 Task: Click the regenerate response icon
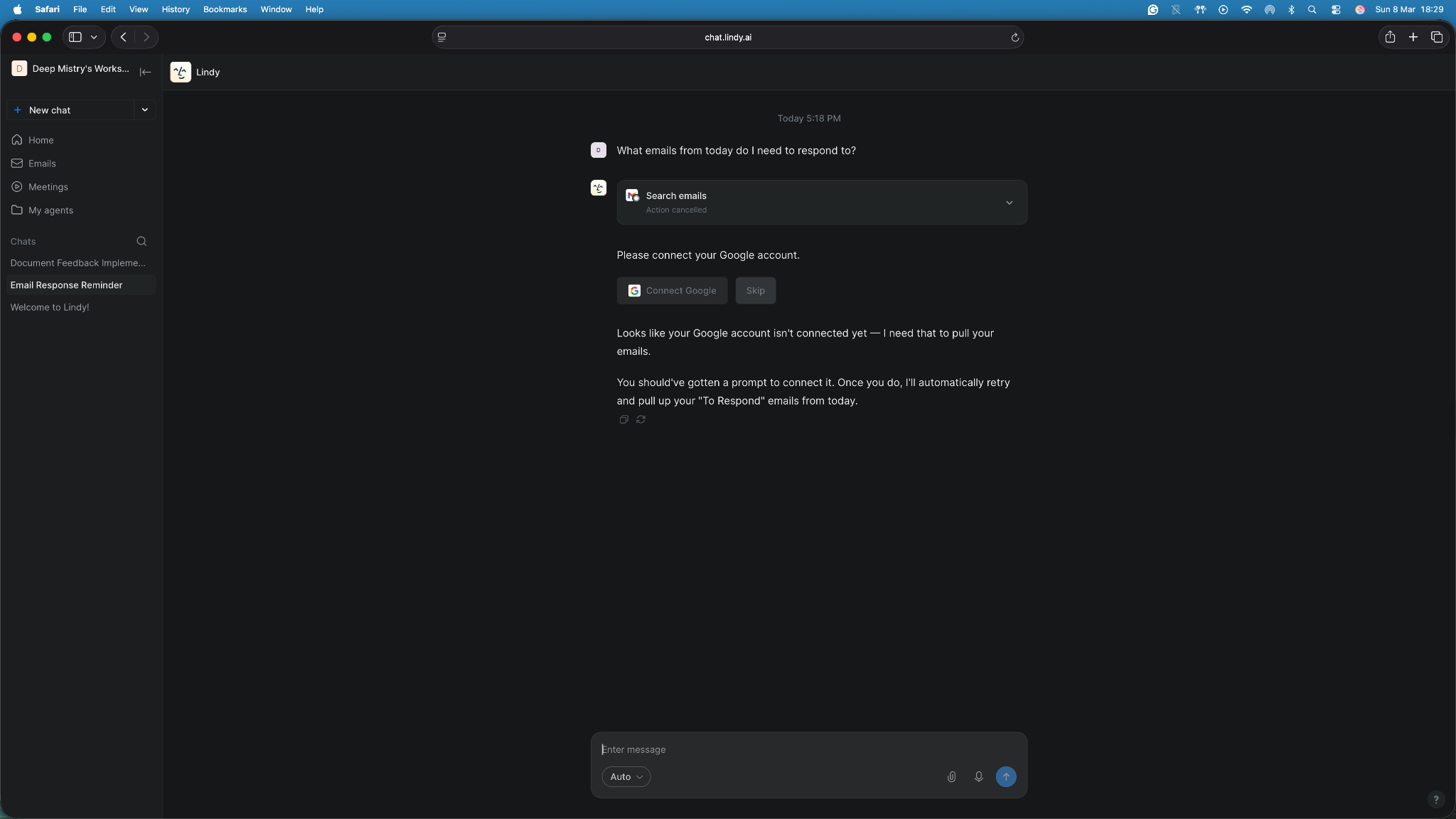click(641, 419)
